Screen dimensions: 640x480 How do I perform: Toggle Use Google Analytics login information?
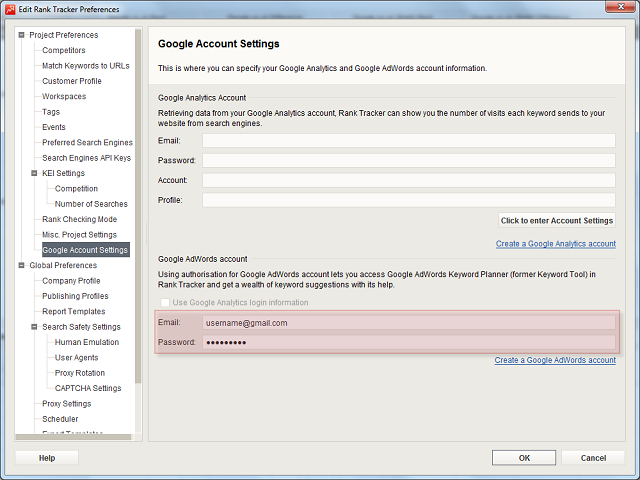tap(165, 302)
